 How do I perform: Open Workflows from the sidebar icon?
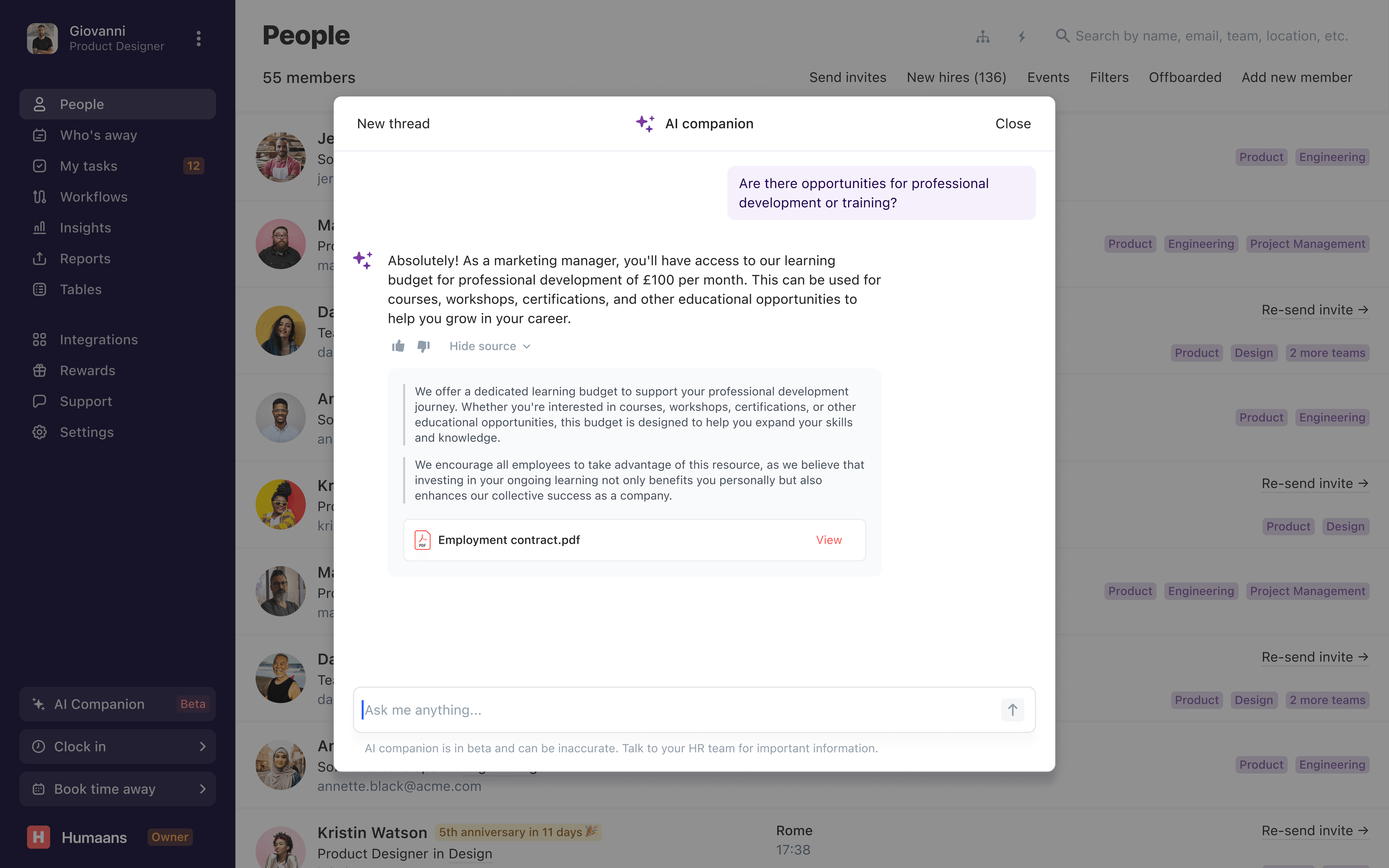click(x=39, y=196)
